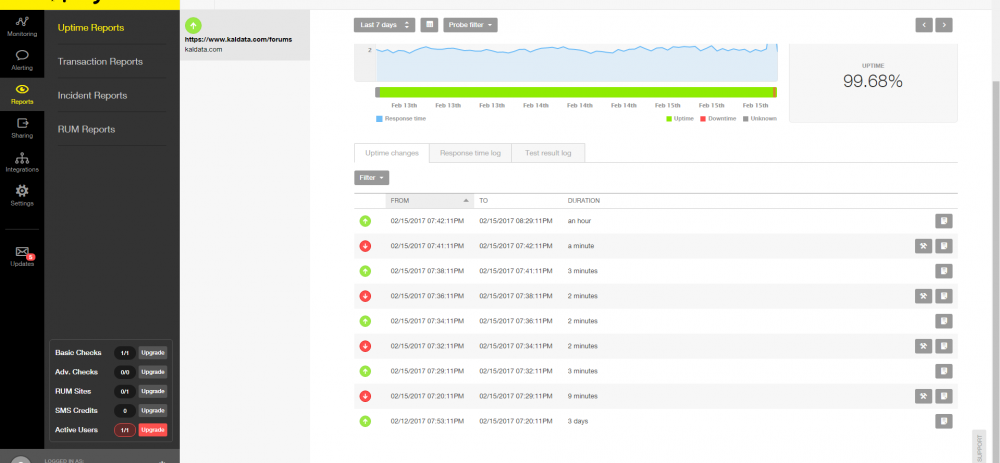Click the calendar icon next to Last 7 days

point(429,25)
